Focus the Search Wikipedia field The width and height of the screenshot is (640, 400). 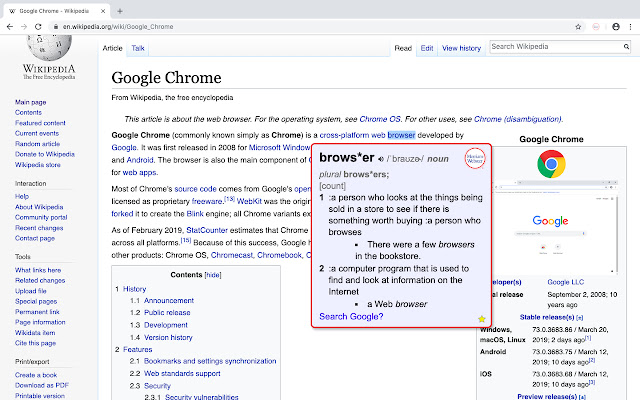click(556, 47)
